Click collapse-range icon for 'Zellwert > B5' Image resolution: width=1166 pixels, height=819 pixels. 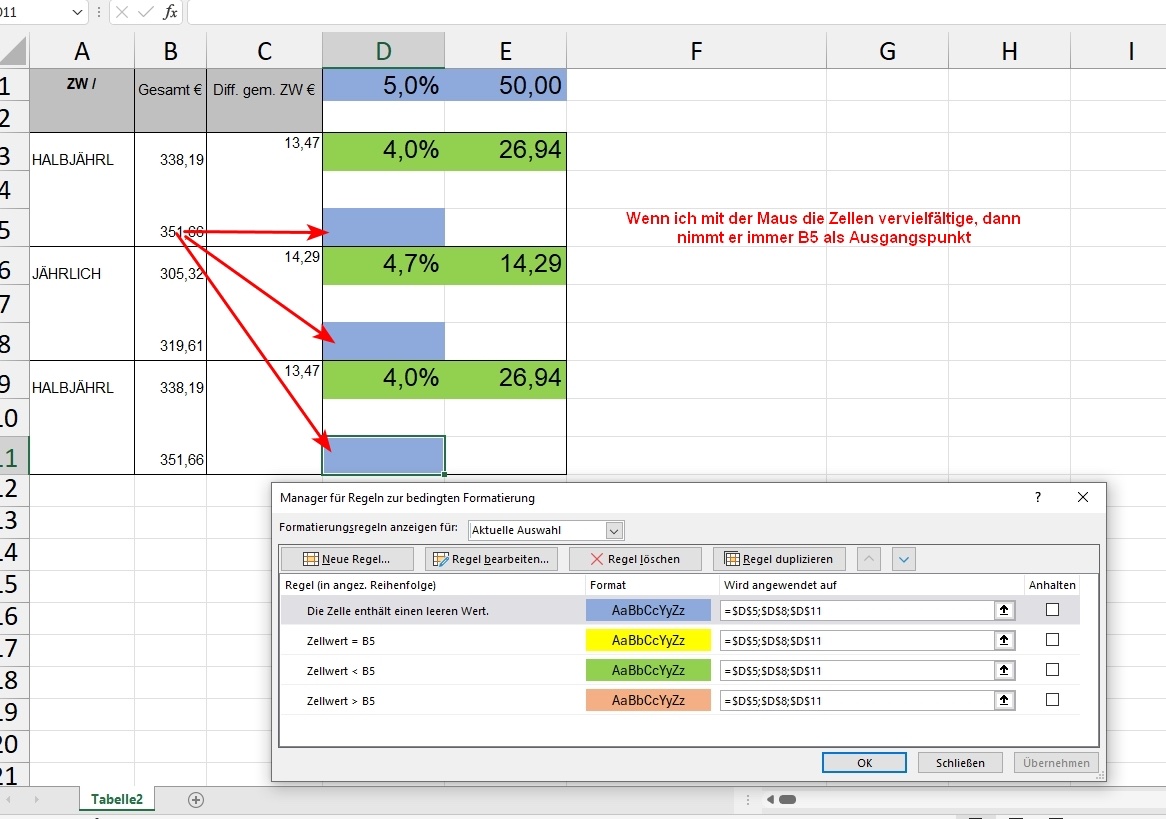point(1004,701)
